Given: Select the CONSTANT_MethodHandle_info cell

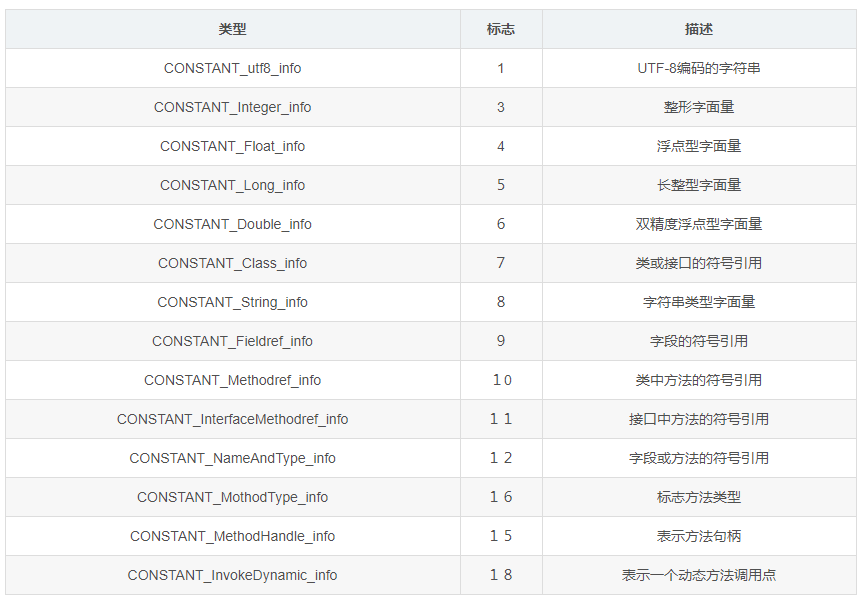Looking at the screenshot, I should coord(232,536).
